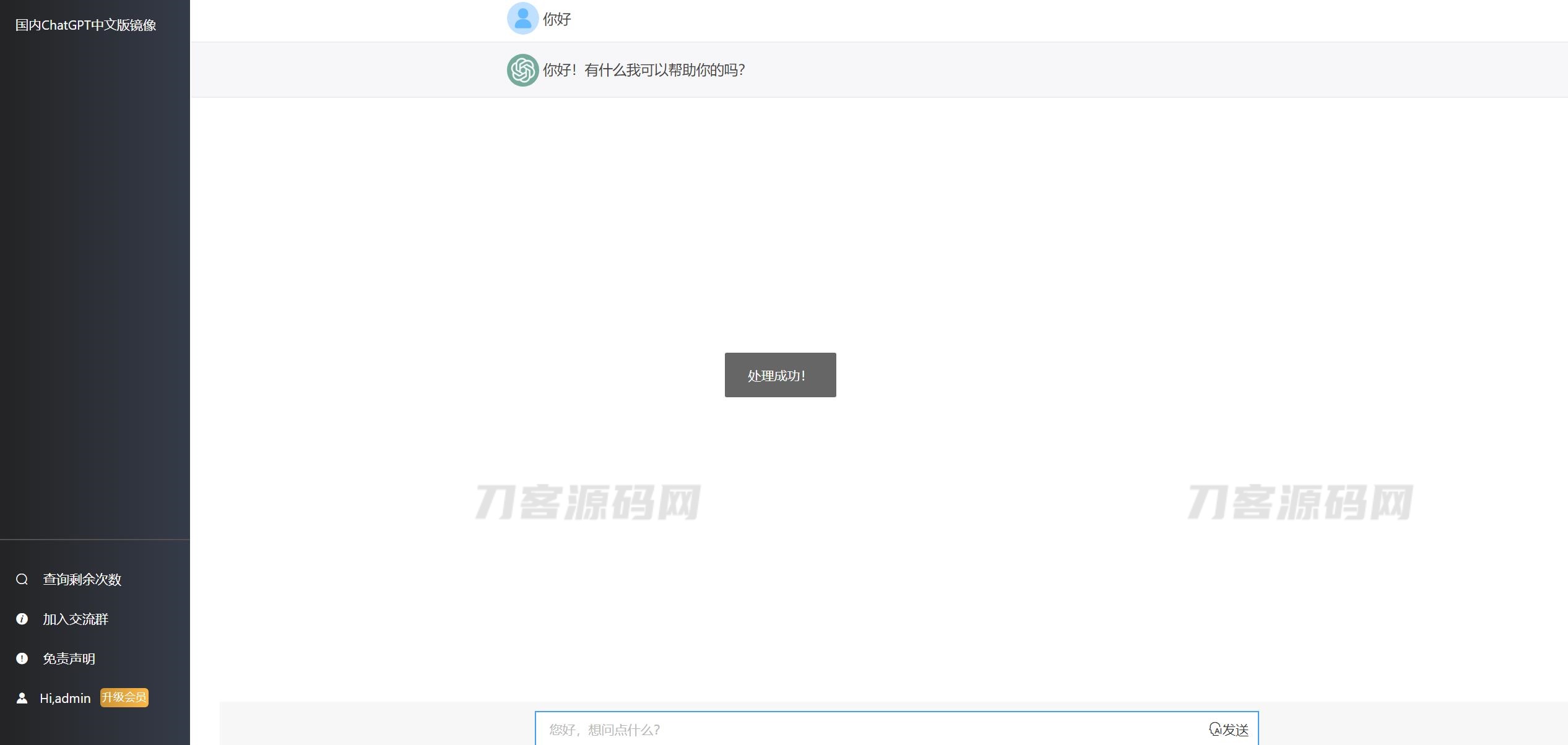Image resolution: width=1568 pixels, height=745 pixels.
Task: Click the AI bubble icon beside 发送
Action: (1215, 729)
